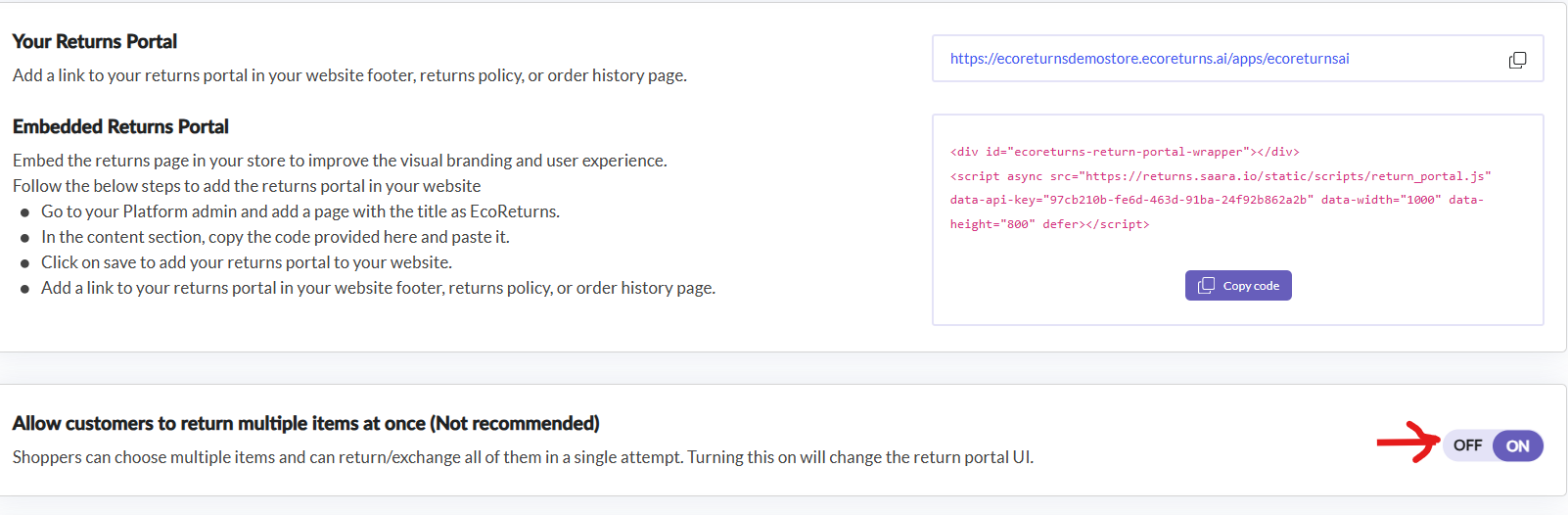This screenshot has width=1568, height=515.
Task: Switch the multiple items toggle to OFF
Action: [x=1466, y=445]
